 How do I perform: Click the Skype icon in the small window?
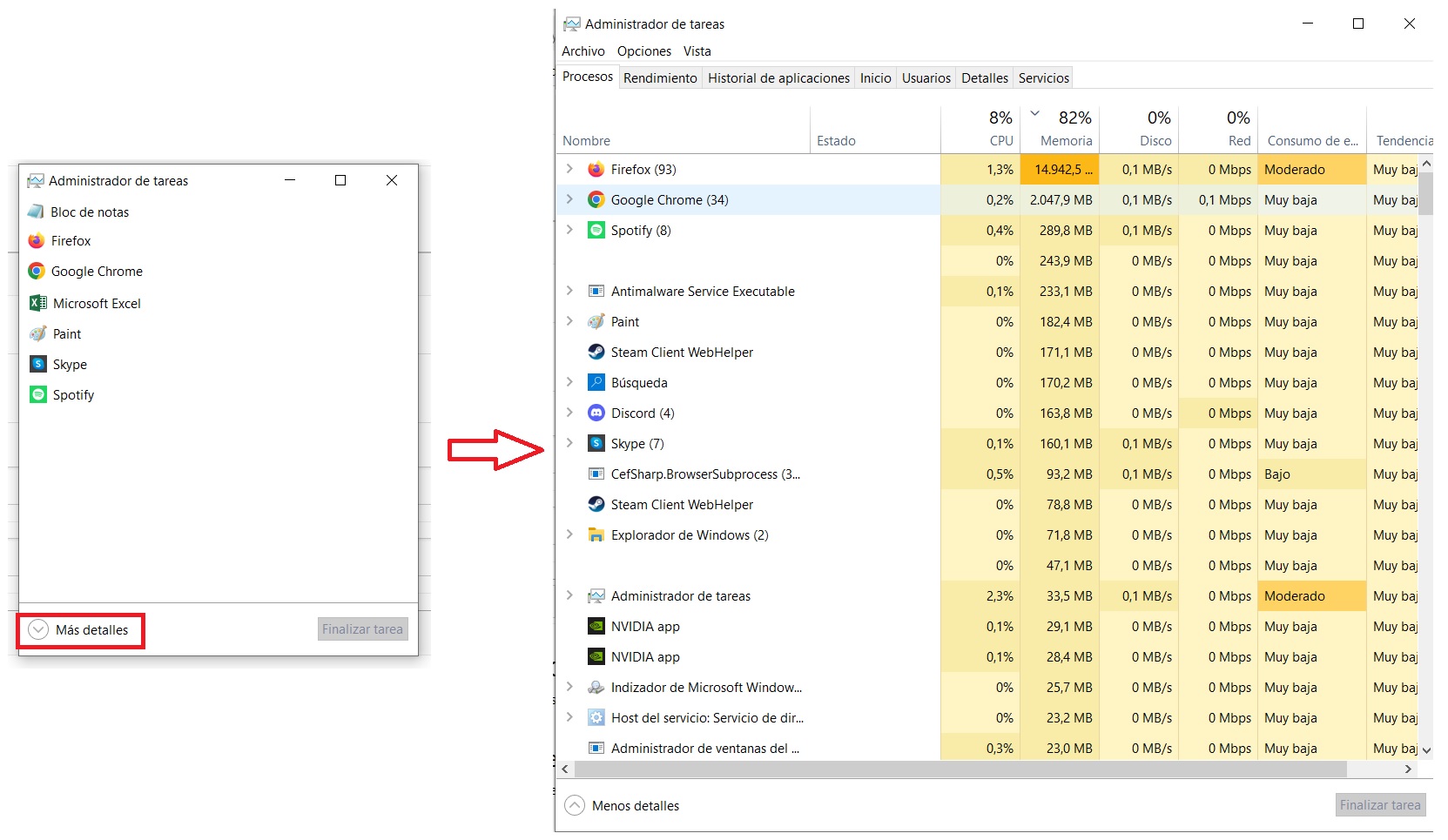pos(37,364)
